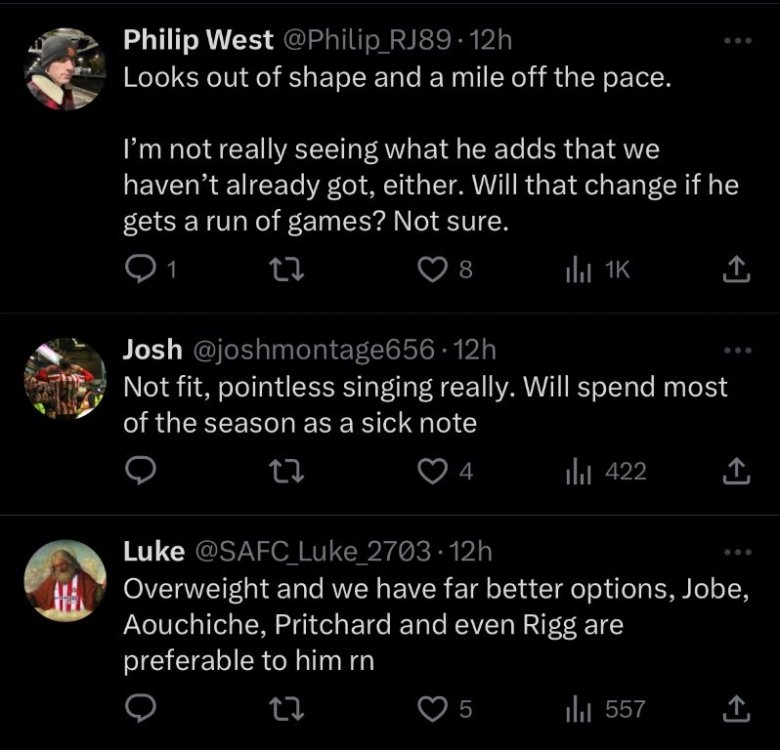Open @joshmontage656 profile handle
Viewport: 780px width, 750px height.
(313, 350)
